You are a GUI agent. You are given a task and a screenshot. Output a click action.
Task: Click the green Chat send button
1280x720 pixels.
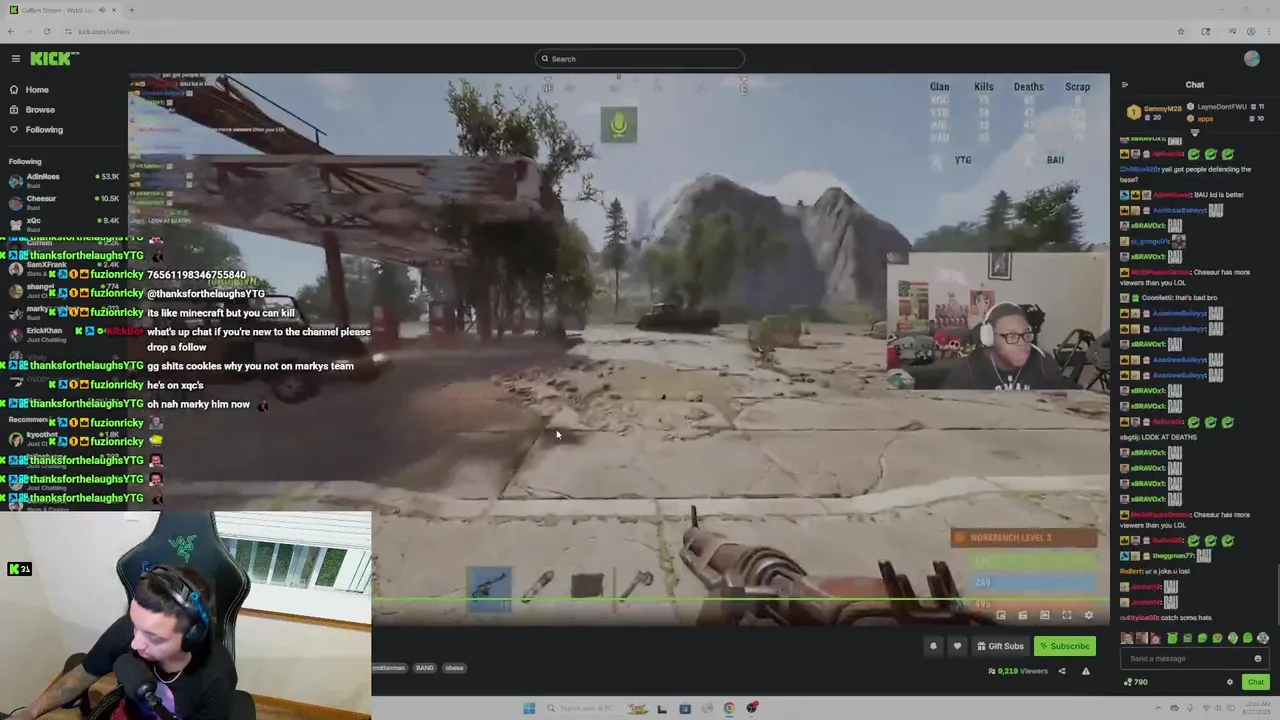[1255, 682]
